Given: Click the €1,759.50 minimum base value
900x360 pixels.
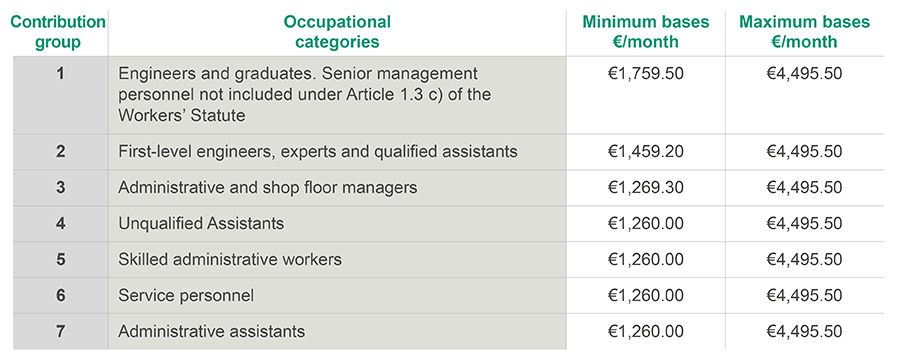Looking at the screenshot, I should click(x=646, y=74).
